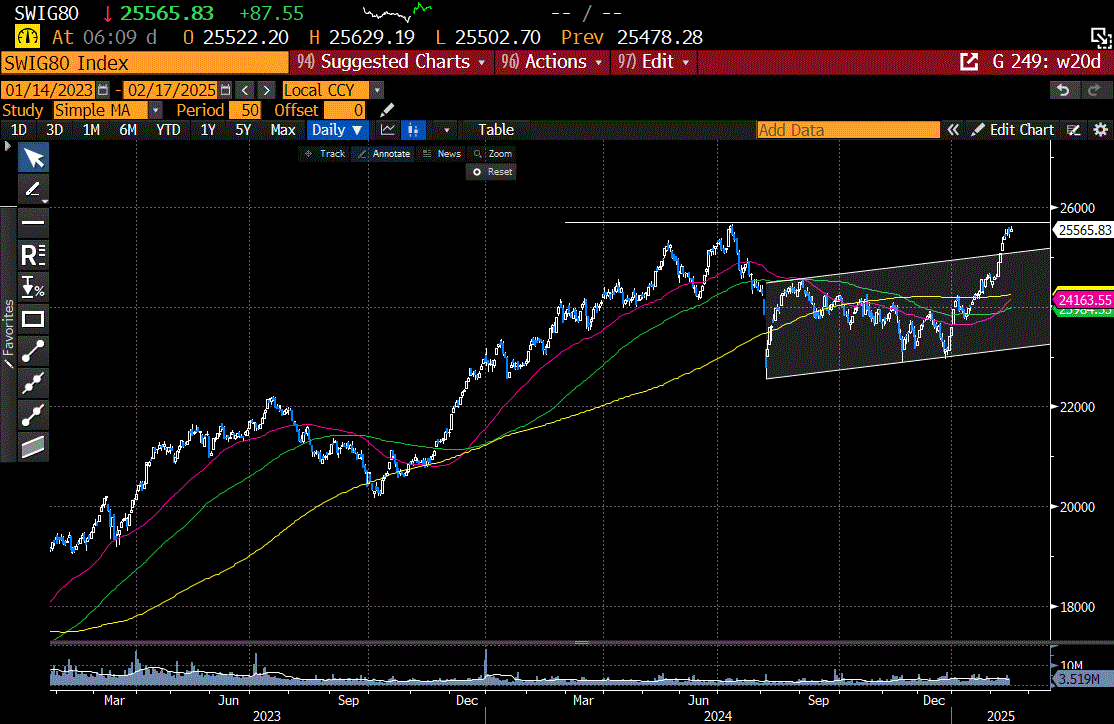
Task: Open the end date calendar picker
Action: click(x=226, y=90)
